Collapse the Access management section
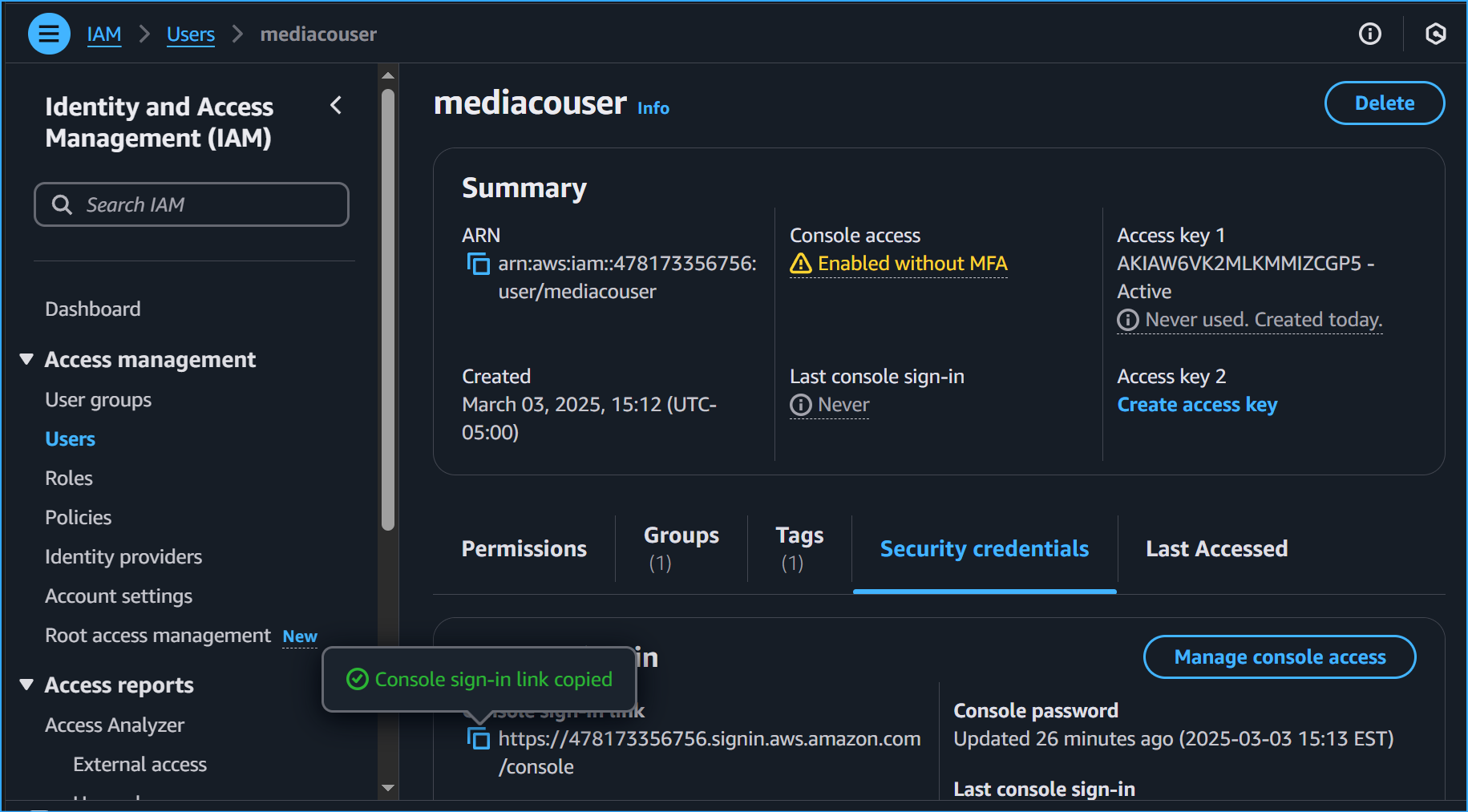This screenshot has height=812, width=1468. pos(26,359)
